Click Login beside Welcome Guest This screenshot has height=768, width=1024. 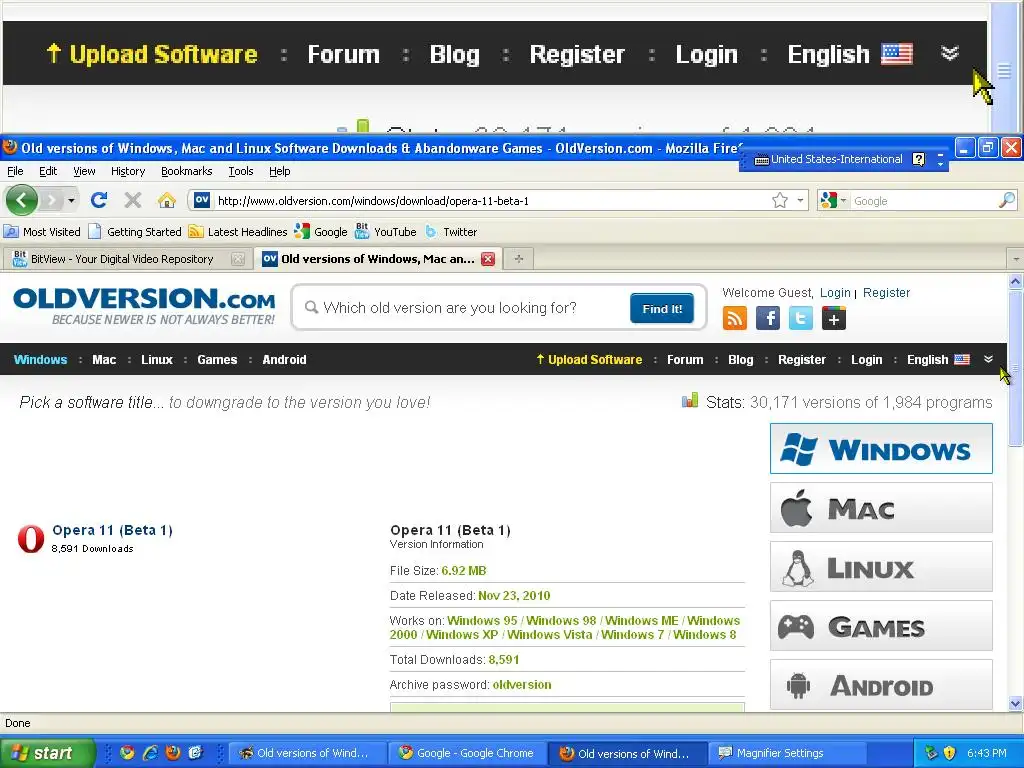(835, 293)
